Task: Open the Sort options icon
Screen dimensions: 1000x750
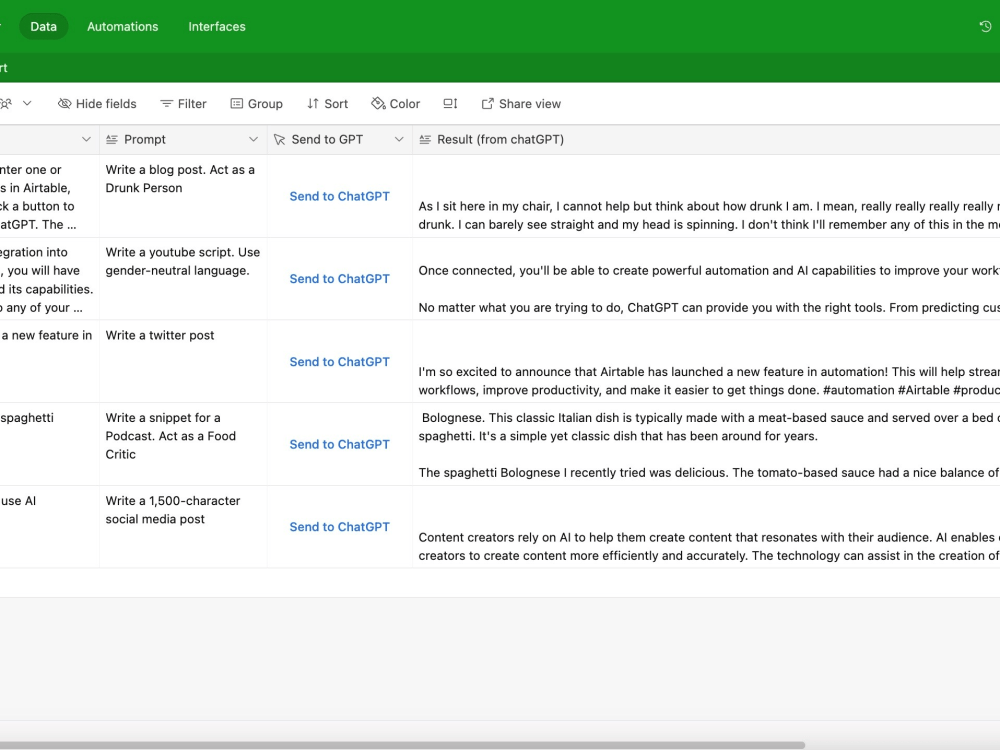Action: pos(312,103)
